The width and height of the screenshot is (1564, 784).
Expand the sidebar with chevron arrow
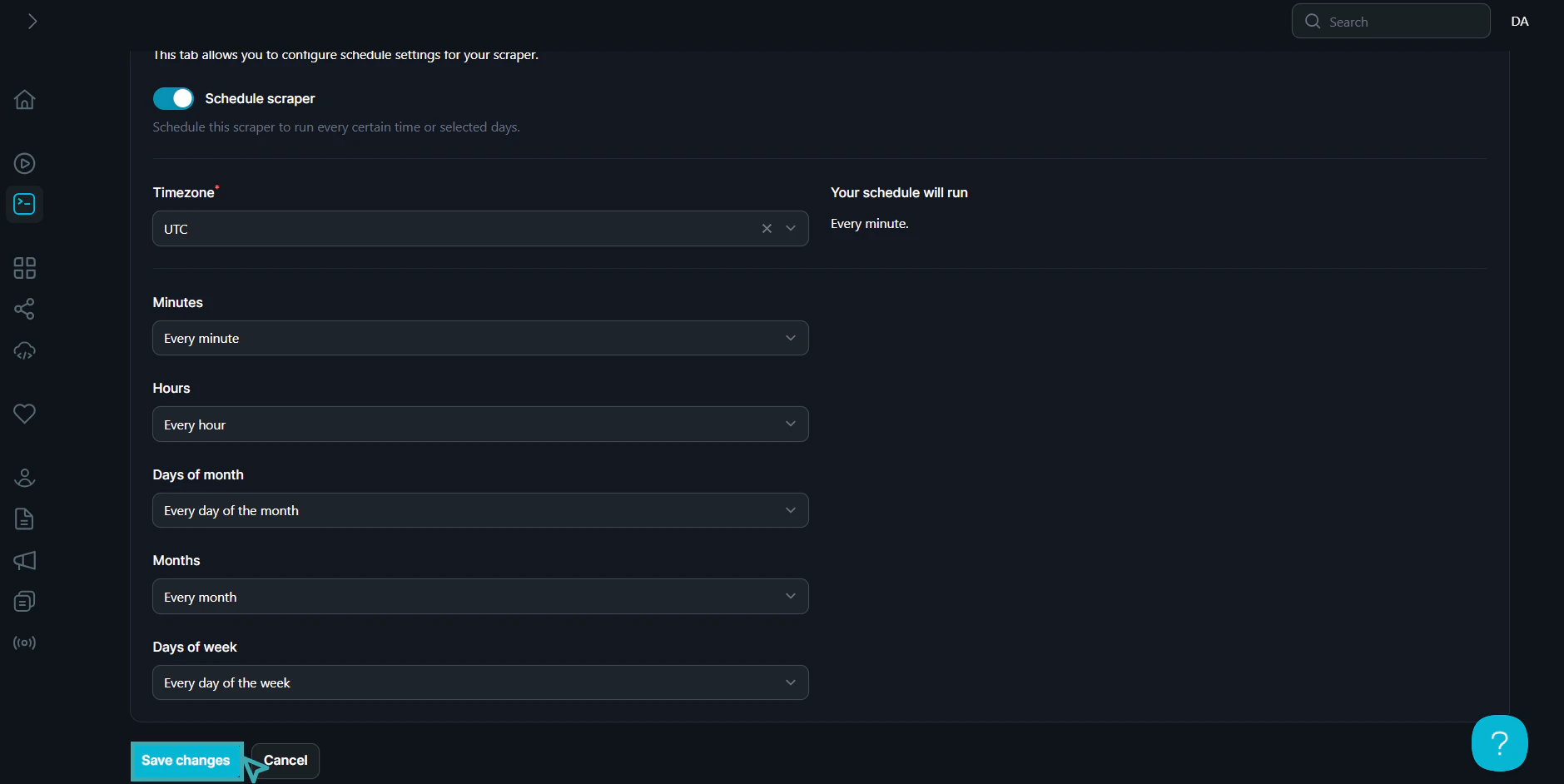(x=32, y=21)
